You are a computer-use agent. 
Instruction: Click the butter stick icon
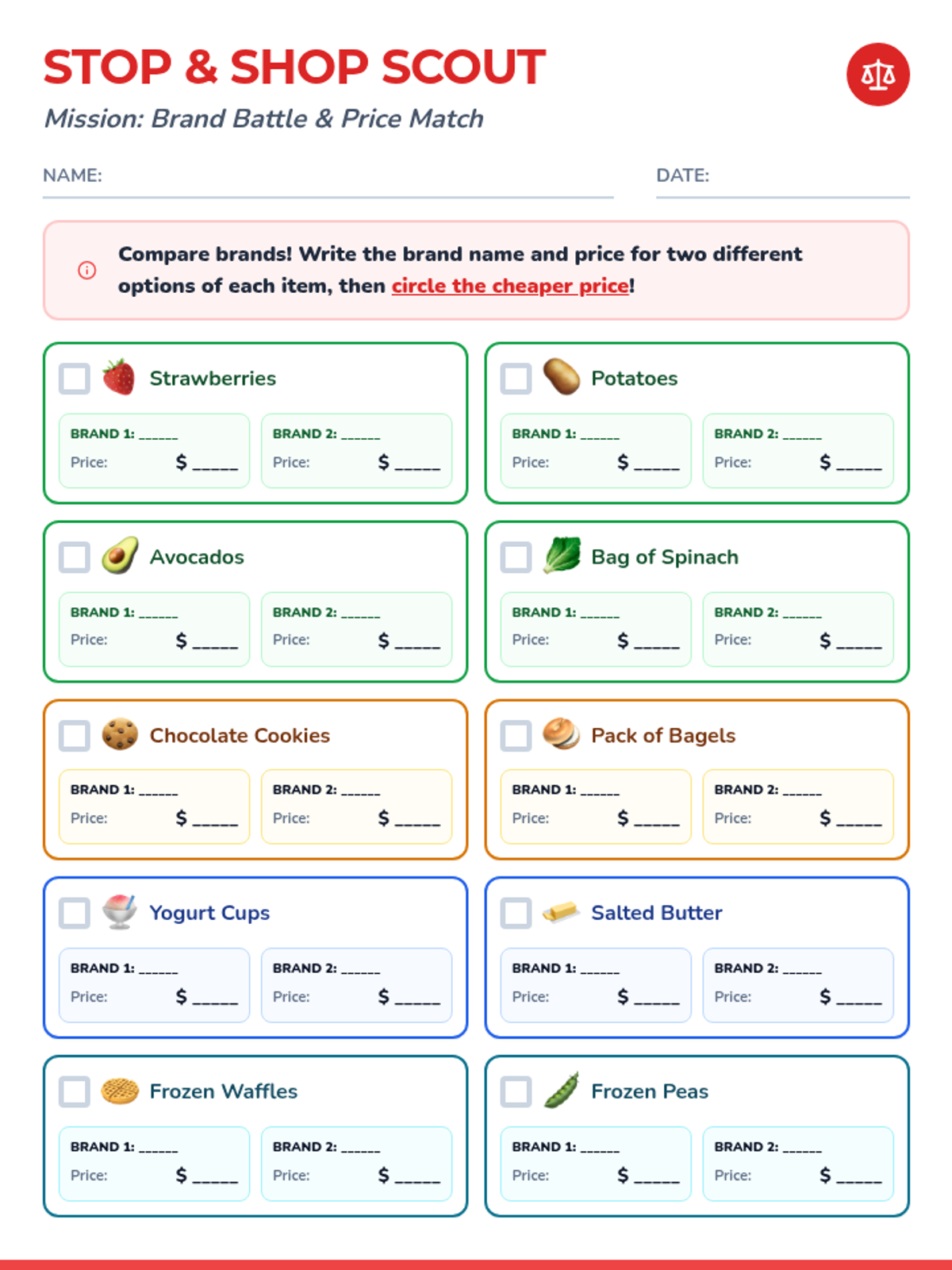pos(561,913)
